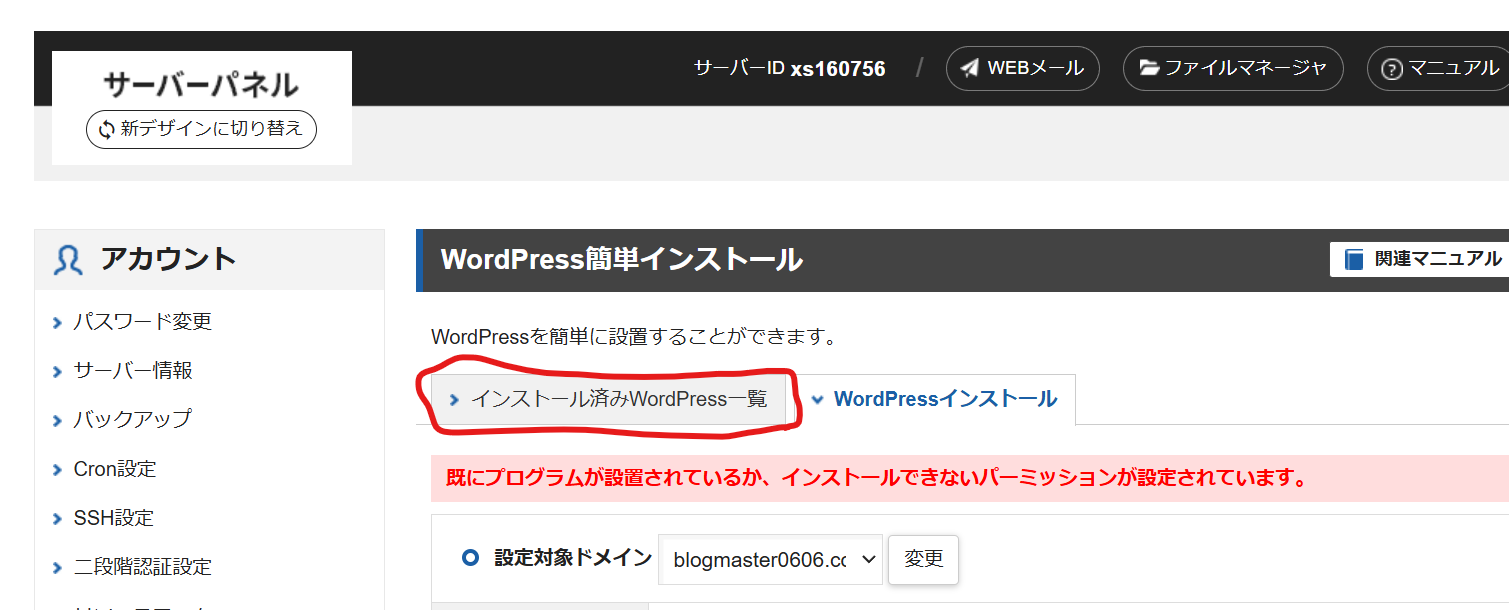This screenshot has width=1509, height=610.
Task: Click the book icon on 関連マニュアル
Action: point(1354,259)
